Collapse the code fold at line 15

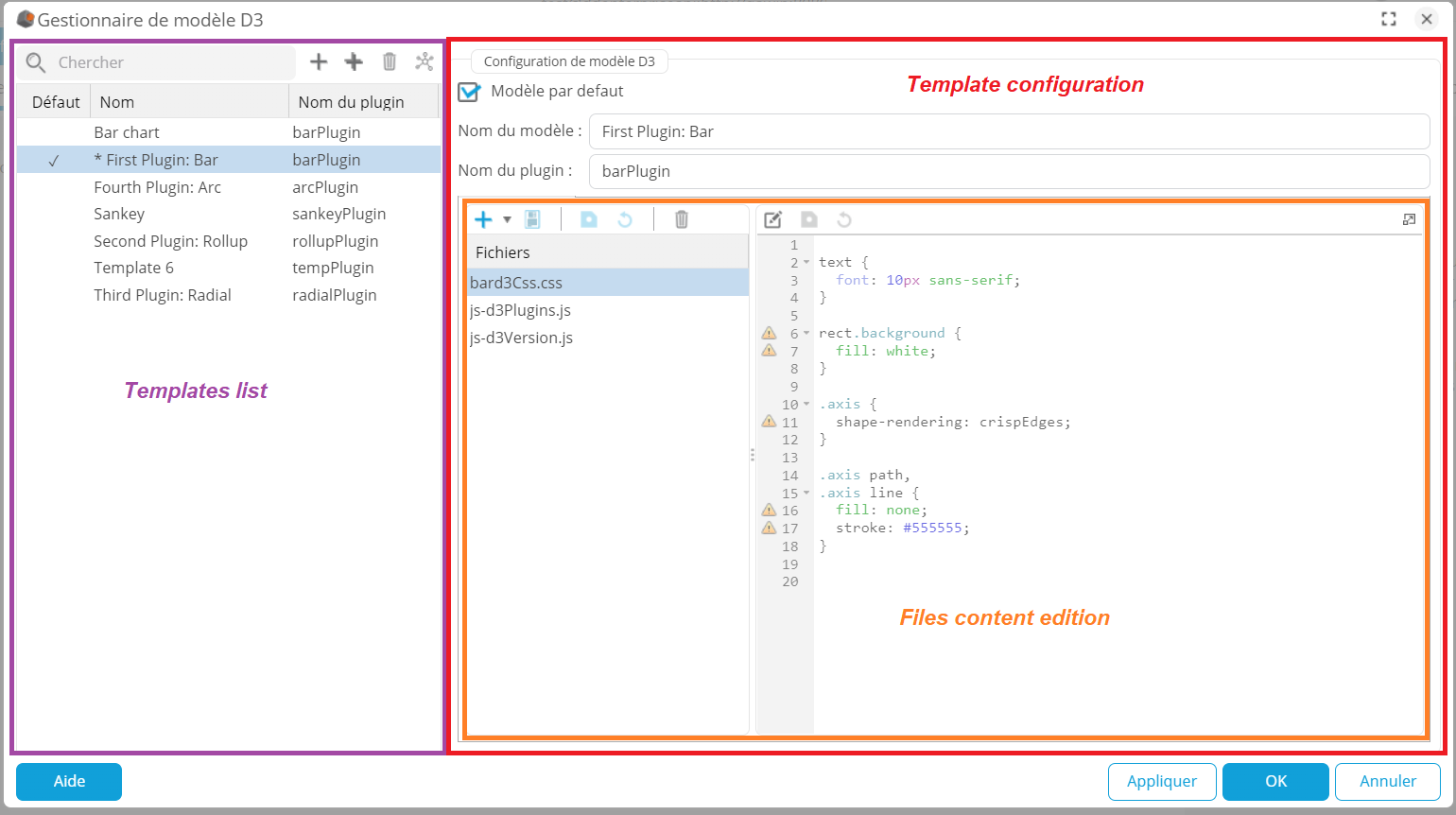(806, 494)
